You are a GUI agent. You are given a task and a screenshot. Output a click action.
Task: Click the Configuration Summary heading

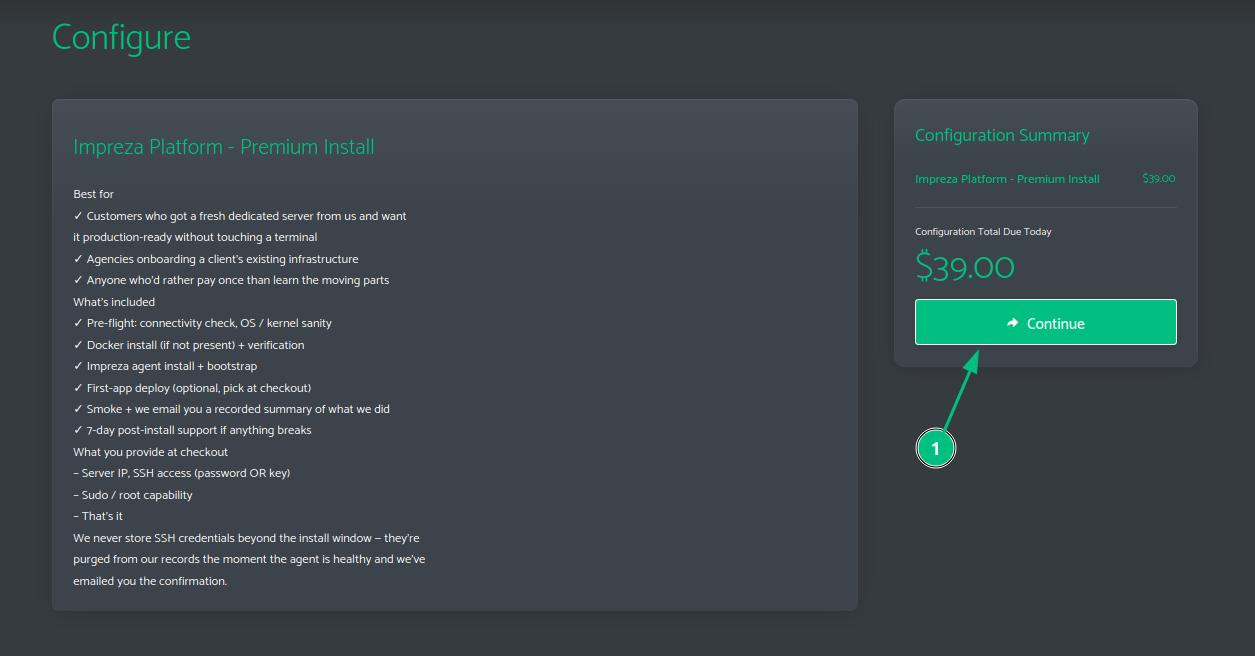(x=1002, y=135)
